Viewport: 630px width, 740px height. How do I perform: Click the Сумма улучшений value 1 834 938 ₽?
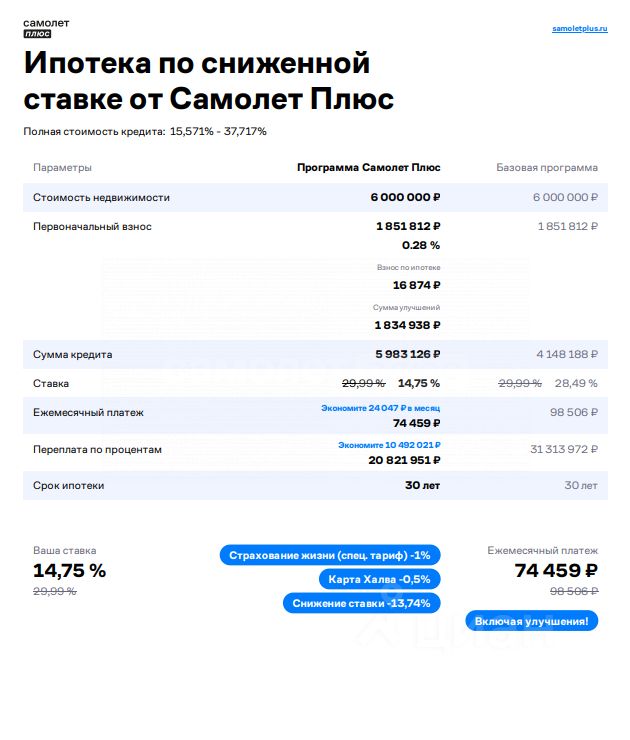(x=407, y=325)
